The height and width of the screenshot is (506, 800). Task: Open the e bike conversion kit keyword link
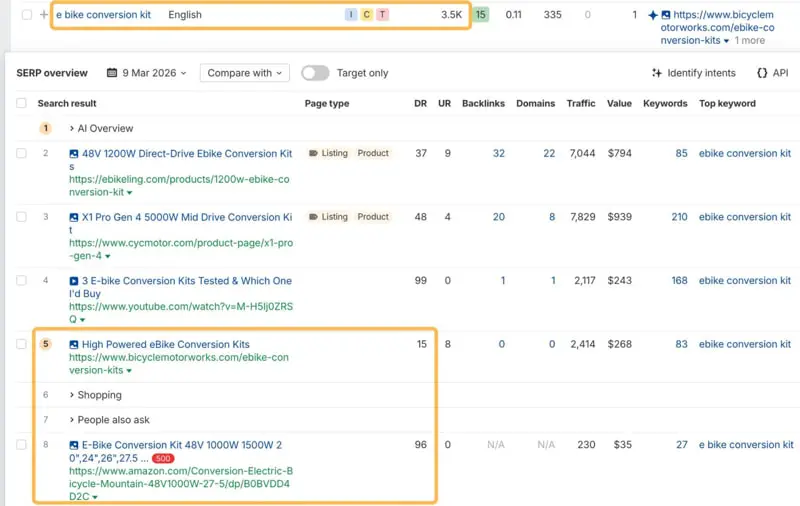(104, 15)
